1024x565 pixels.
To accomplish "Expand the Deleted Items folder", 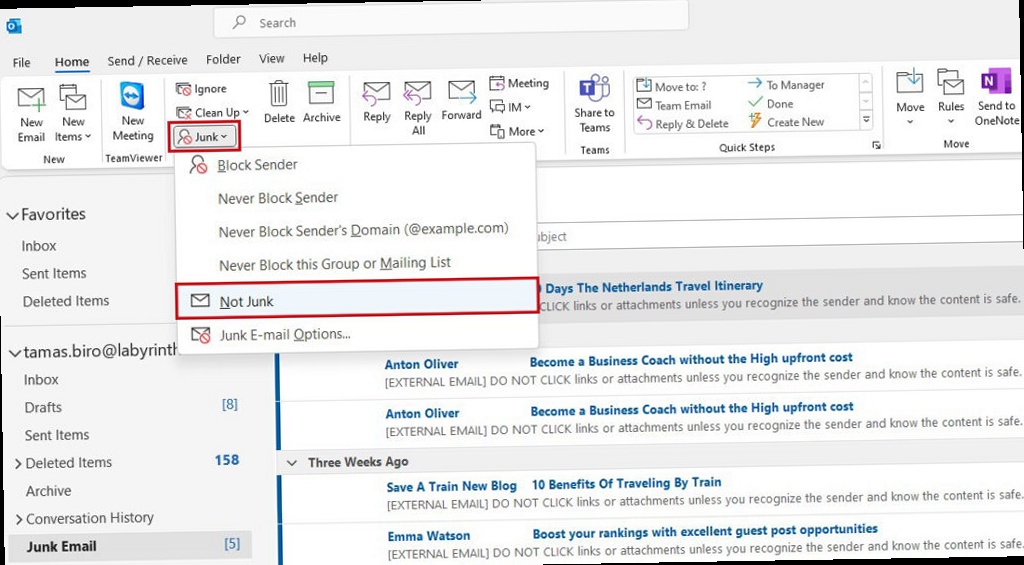I will [18, 463].
